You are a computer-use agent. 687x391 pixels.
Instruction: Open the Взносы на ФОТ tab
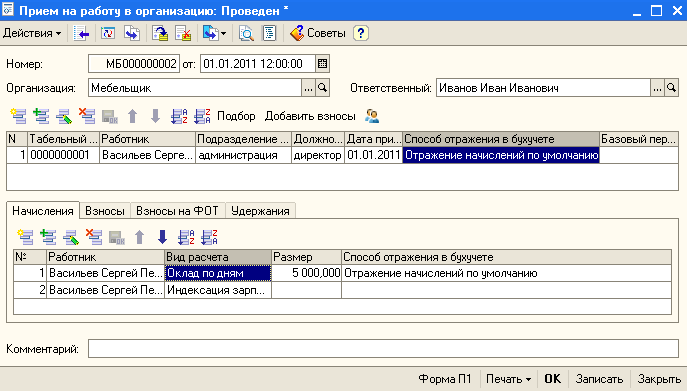[x=177, y=211]
